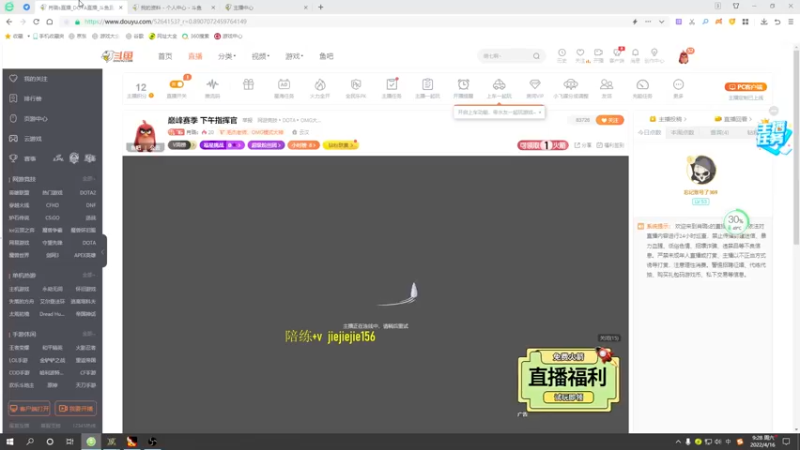The height and width of the screenshot is (450, 800).
Task: Open the Windows Start button
Action: 10,442
